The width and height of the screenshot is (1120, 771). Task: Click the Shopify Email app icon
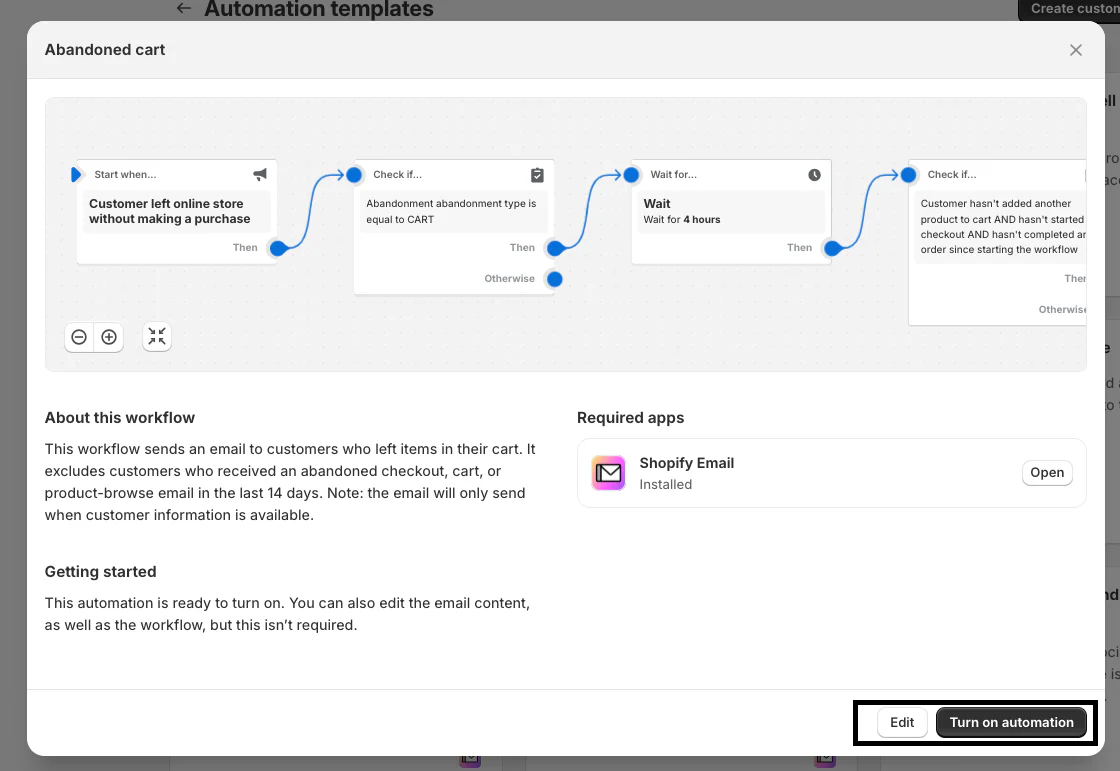coord(609,473)
